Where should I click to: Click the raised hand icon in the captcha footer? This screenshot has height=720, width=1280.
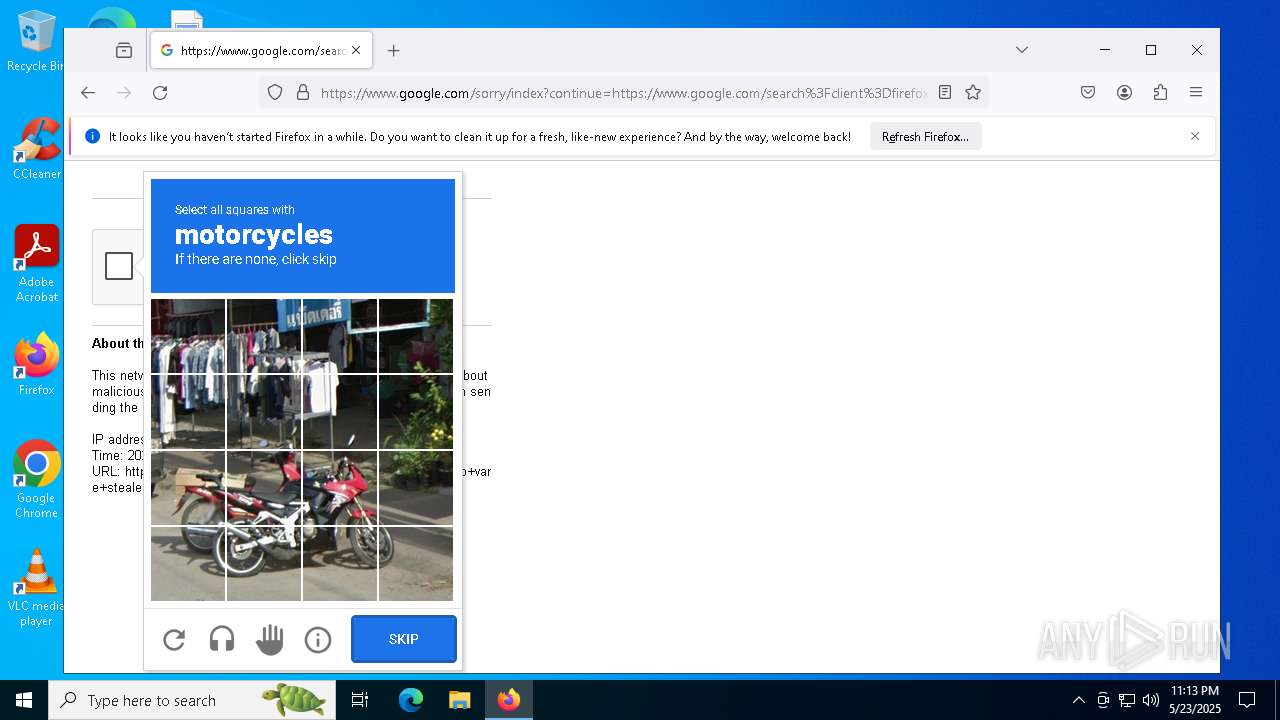[270, 639]
